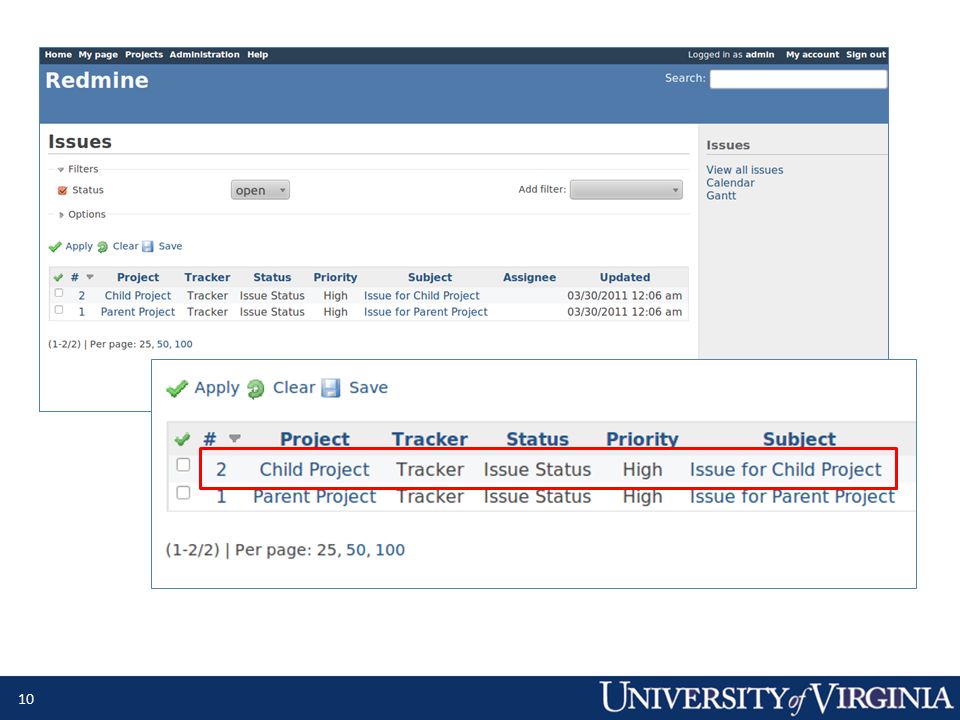The image size is (960, 720).
Task: Sort by Updated column
Action: pos(624,277)
